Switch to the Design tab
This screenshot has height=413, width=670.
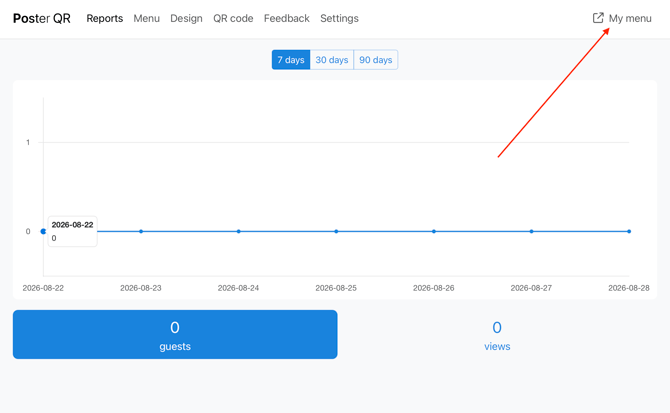(x=186, y=18)
